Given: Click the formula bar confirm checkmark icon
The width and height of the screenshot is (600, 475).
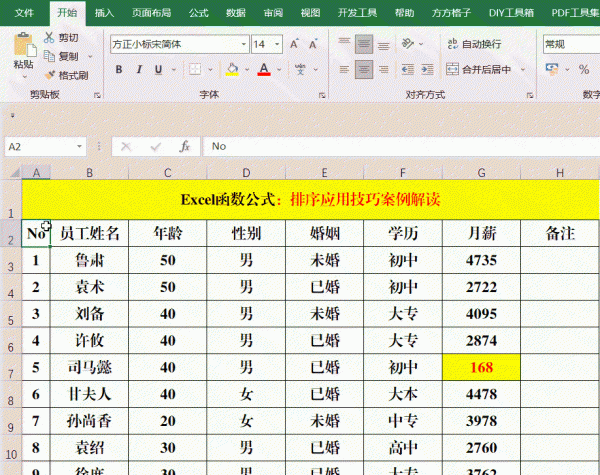Looking at the screenshot, I should (x=155, y=146).
